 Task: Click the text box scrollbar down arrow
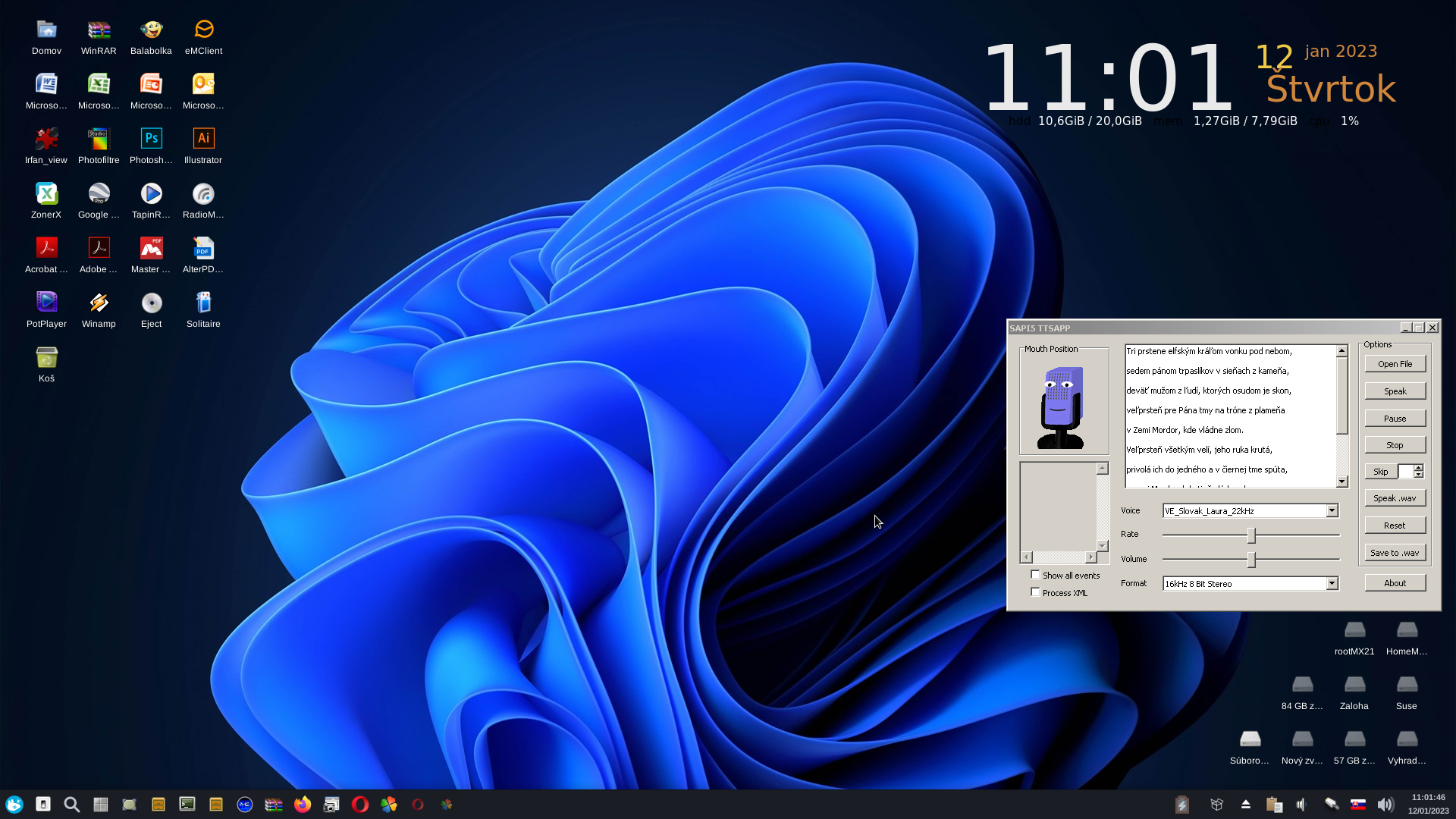(x=1341, y=482)
